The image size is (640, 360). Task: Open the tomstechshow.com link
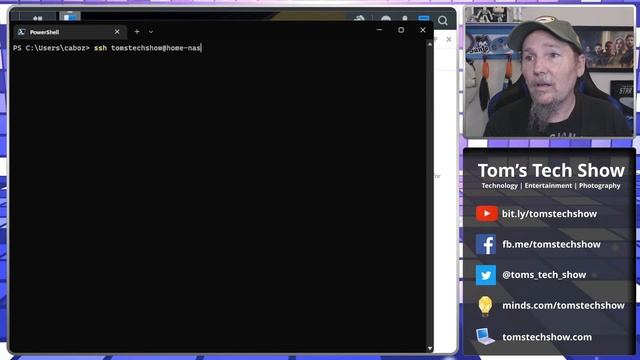tap(547, 337)
